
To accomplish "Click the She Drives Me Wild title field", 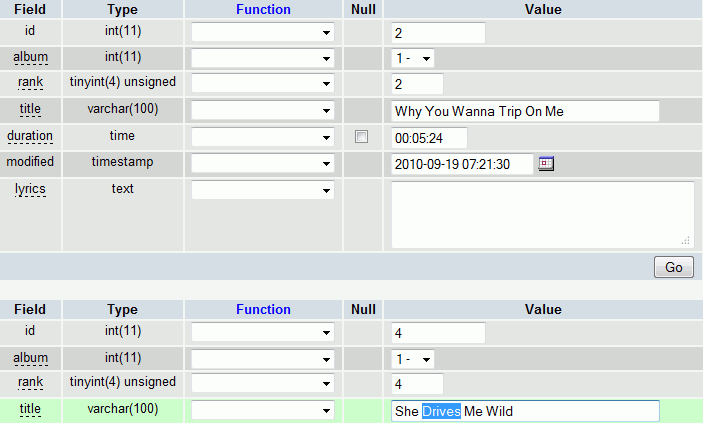I will pyautogui.click(x=525, y=411).
